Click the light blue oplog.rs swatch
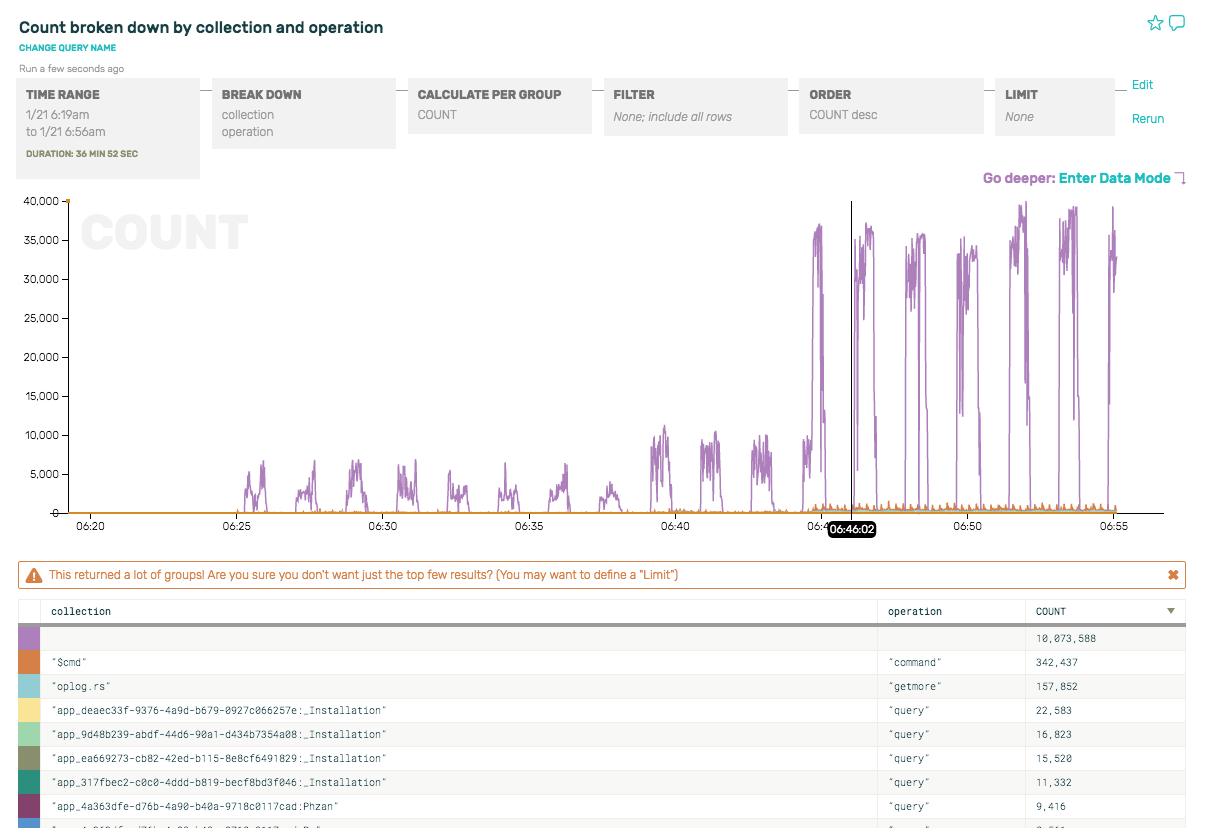1205x828 pixels. pyautogui.click(x=29, y=686)
